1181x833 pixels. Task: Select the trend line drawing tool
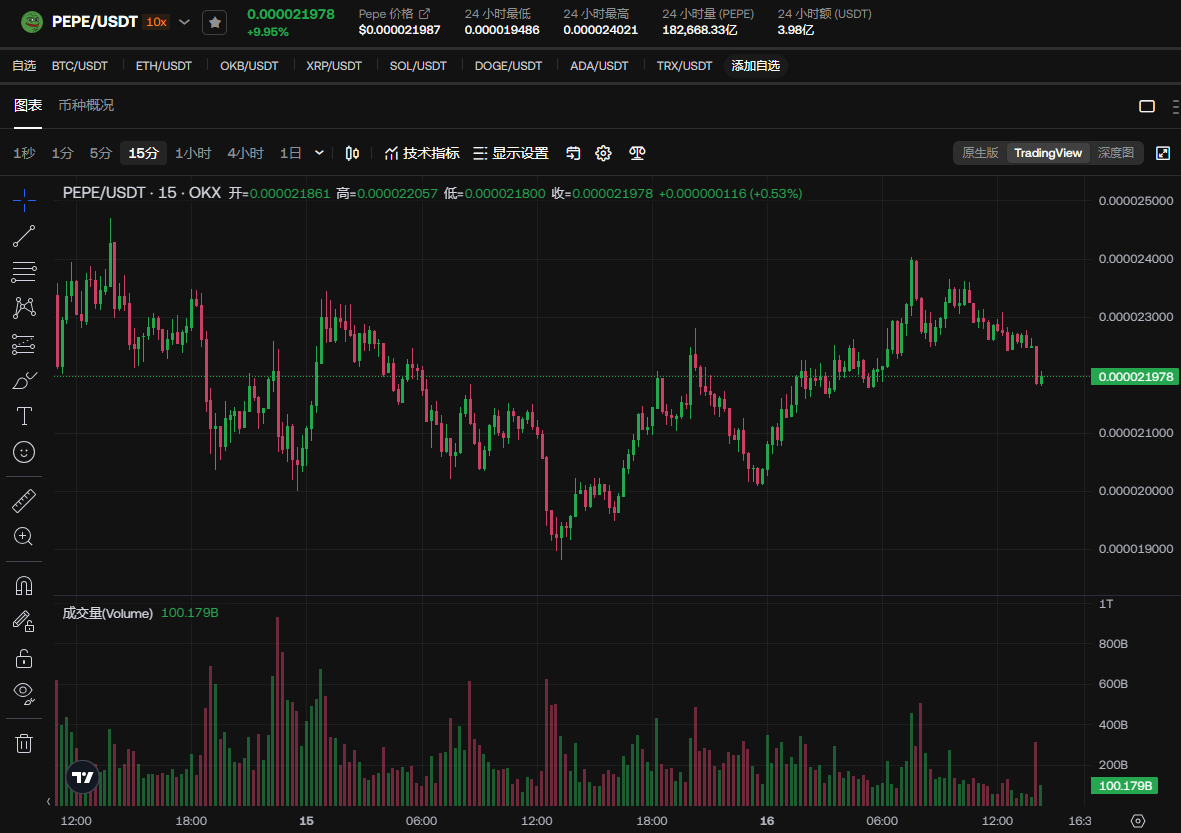tap(24, 236)
